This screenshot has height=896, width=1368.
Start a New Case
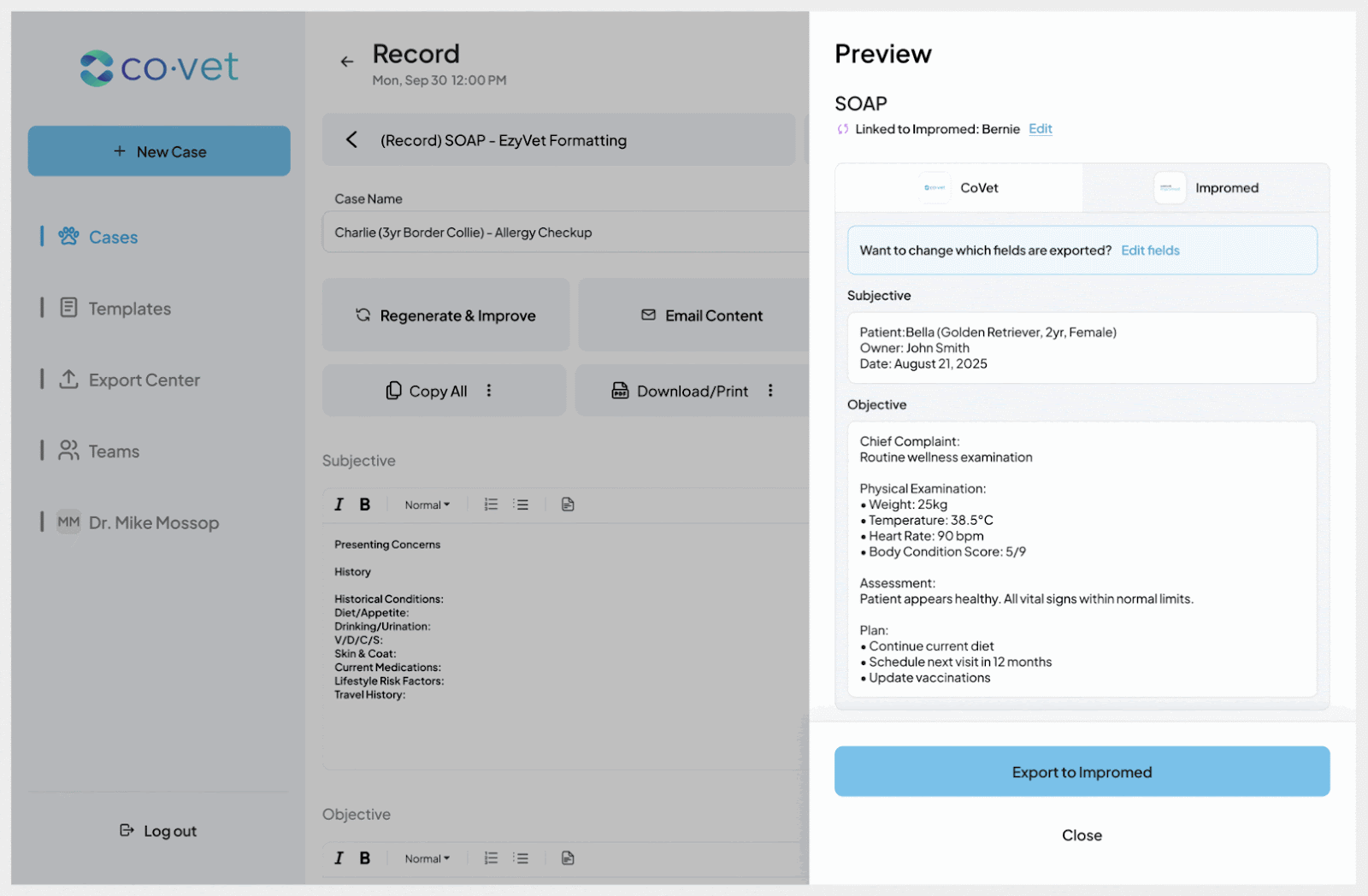click(159, 151)
